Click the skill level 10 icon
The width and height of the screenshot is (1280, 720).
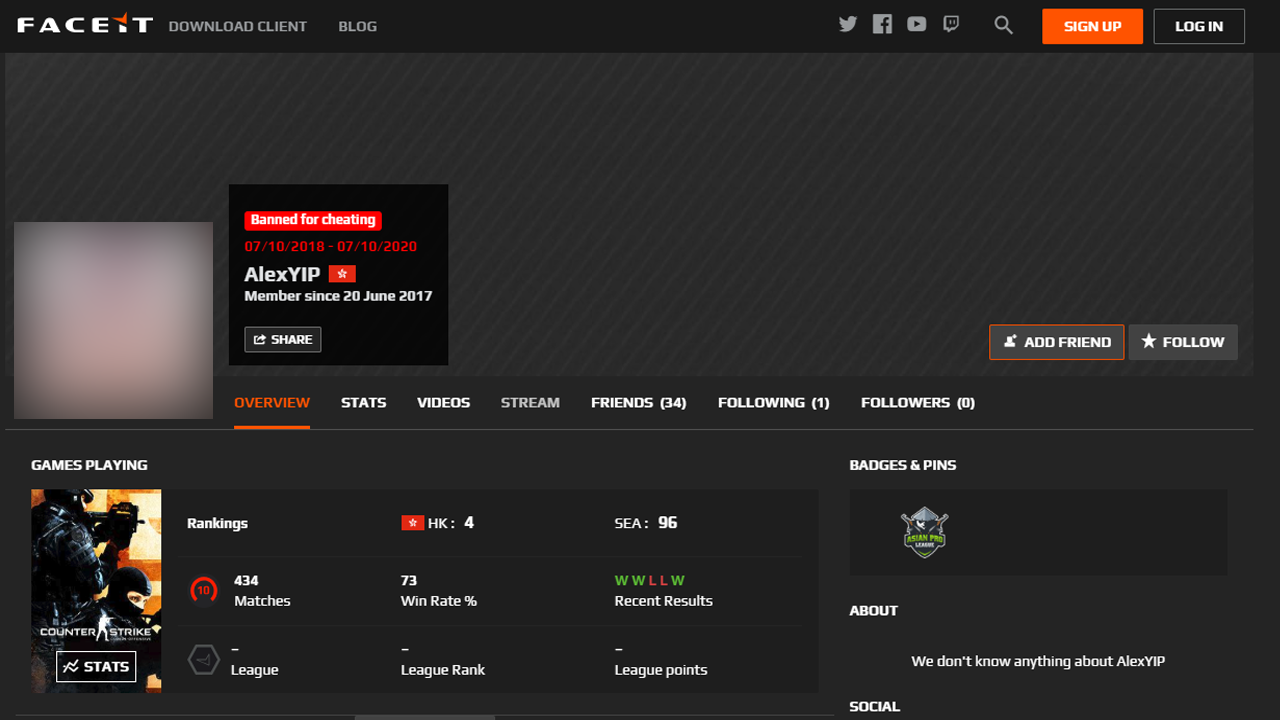click(x=204, y=591)
